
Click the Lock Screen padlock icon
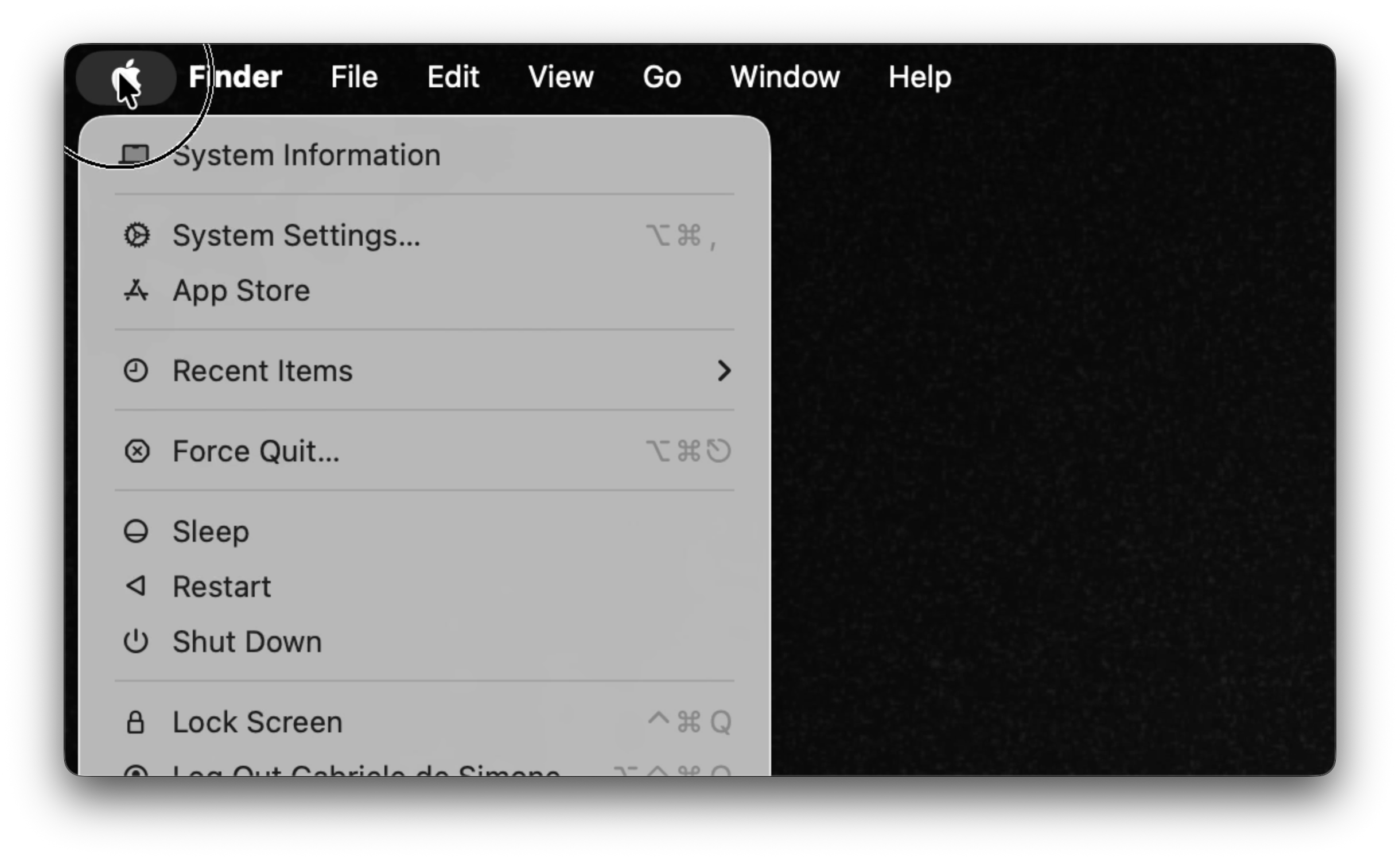click(x=135, y=722)
